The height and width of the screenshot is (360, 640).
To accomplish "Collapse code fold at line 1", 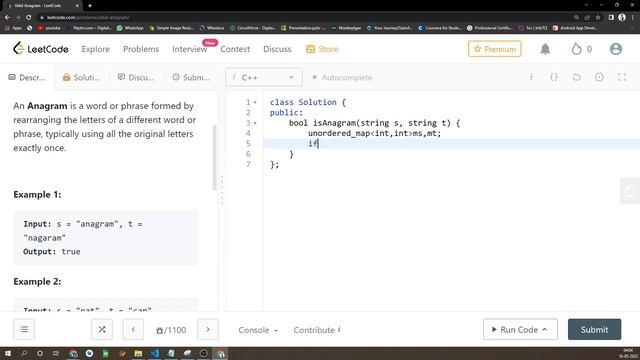I will coord(255,102).
